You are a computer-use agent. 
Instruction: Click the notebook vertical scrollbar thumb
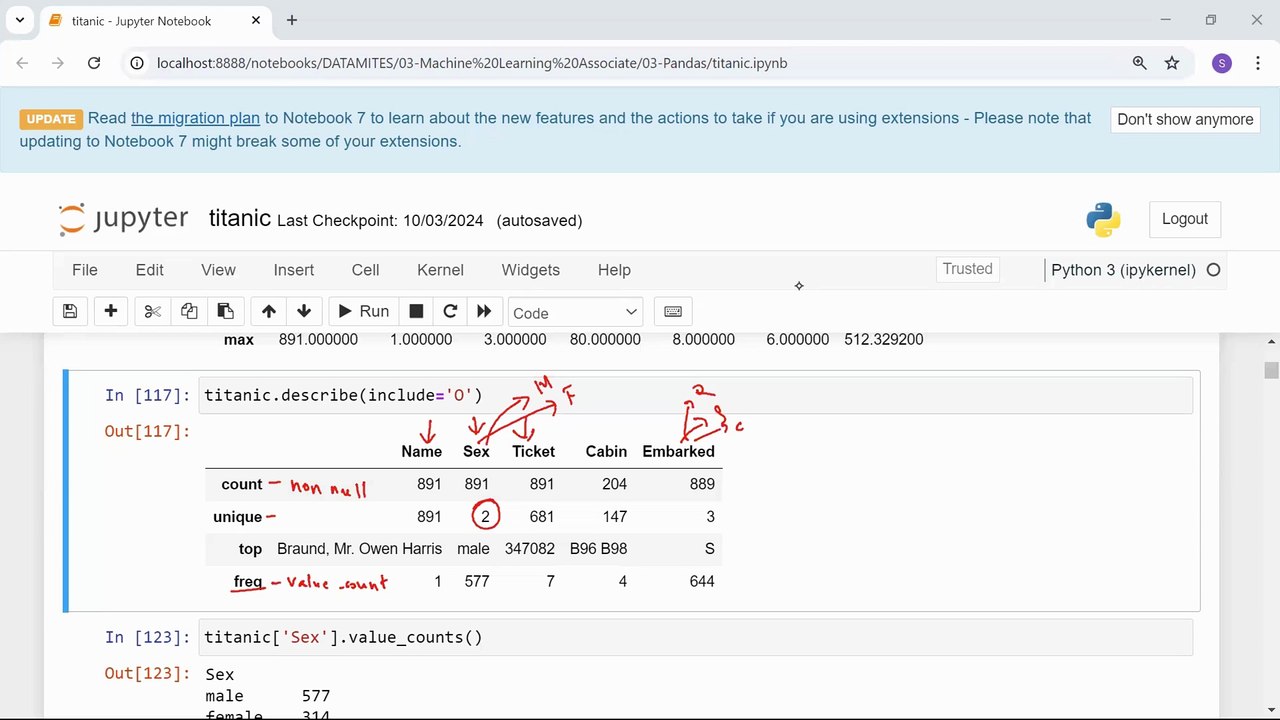(1271, 371)
